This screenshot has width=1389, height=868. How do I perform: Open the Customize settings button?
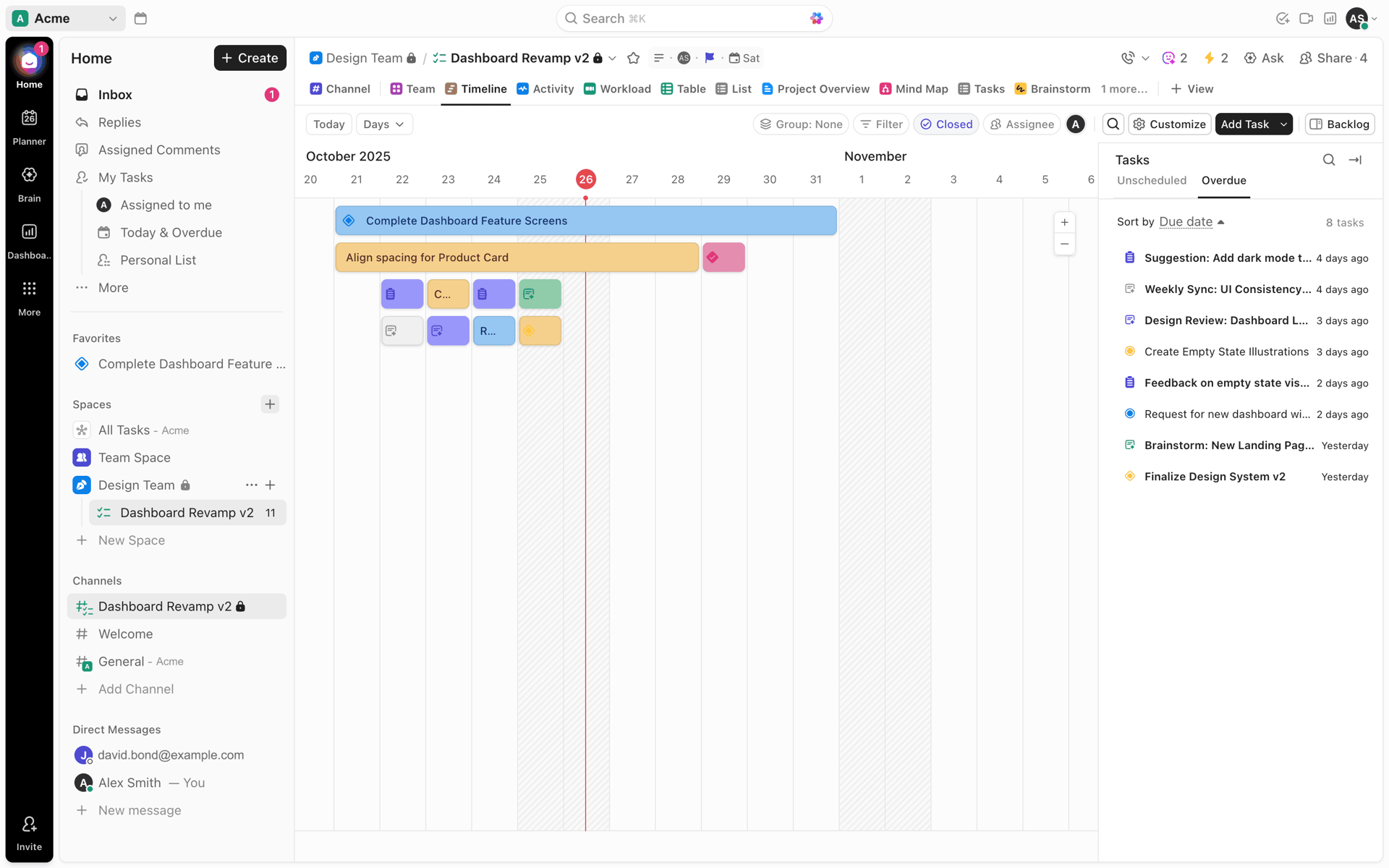[x=1170, y=124]
